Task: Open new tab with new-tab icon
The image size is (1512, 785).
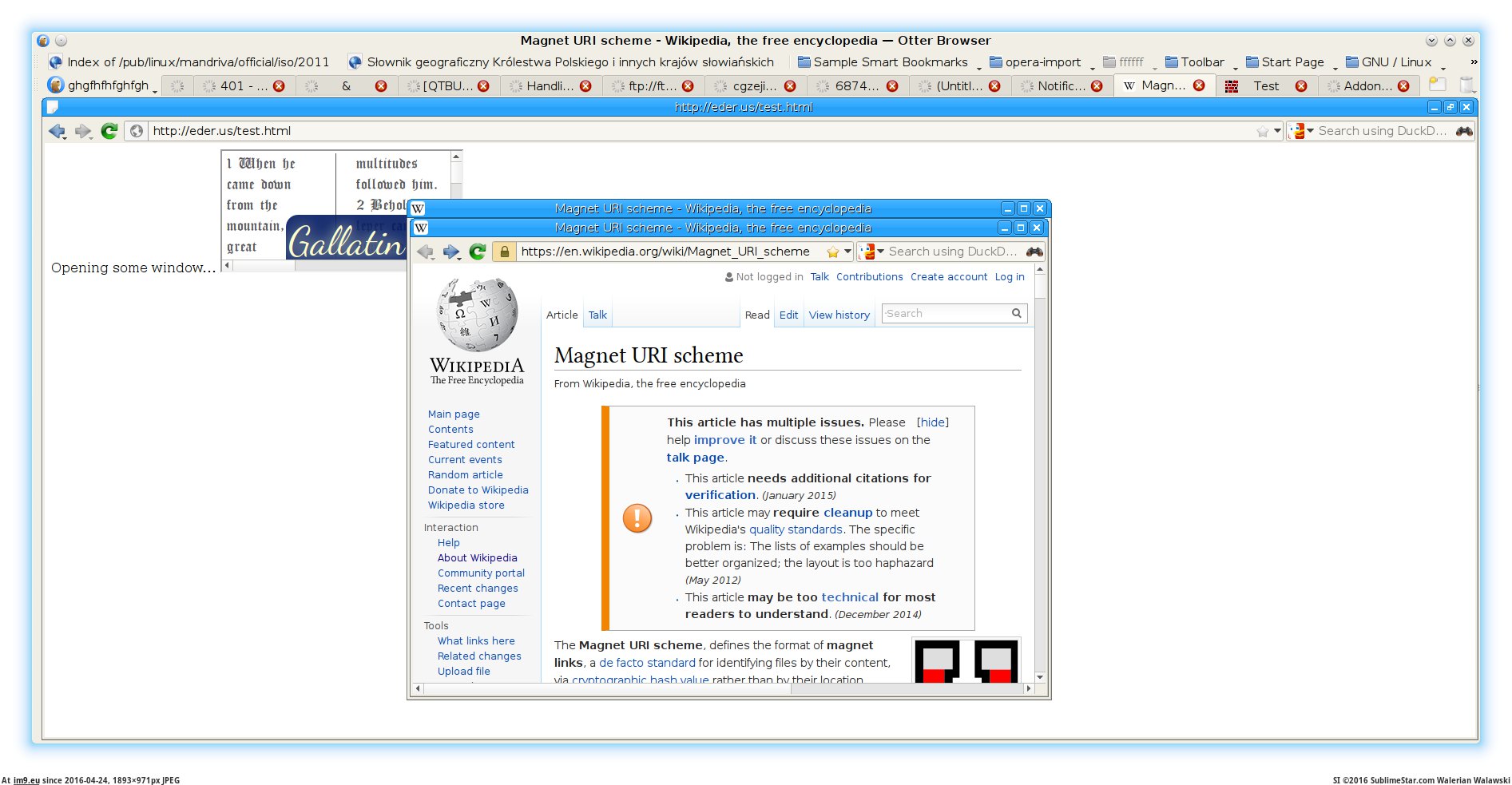Action: click(x=1438, y=85)
